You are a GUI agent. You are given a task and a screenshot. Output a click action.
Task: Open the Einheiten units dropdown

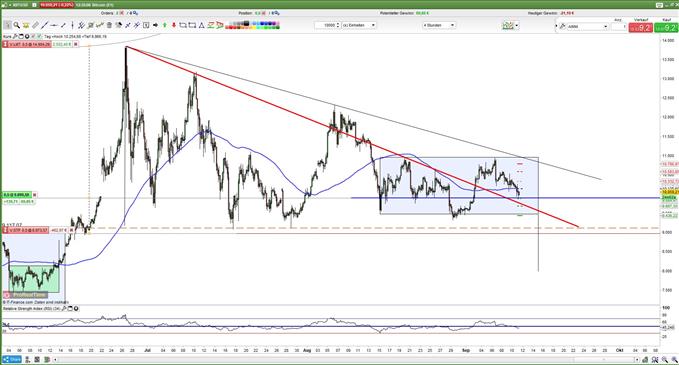pyautogui.click(x=359, y=25)
